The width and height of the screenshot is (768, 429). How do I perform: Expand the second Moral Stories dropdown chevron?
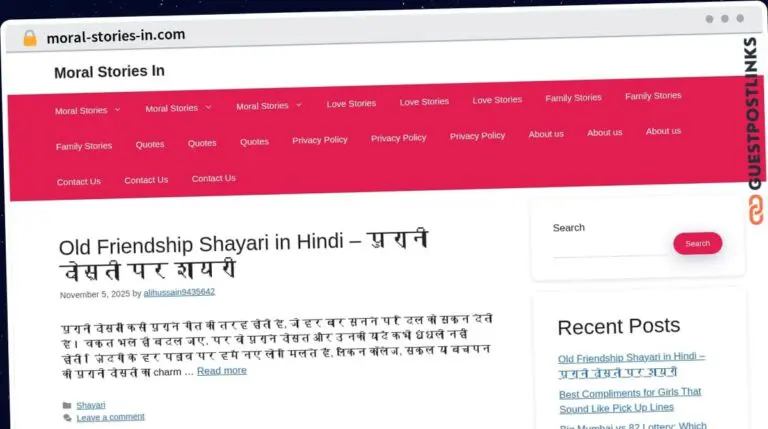click(x=208, y=107)
